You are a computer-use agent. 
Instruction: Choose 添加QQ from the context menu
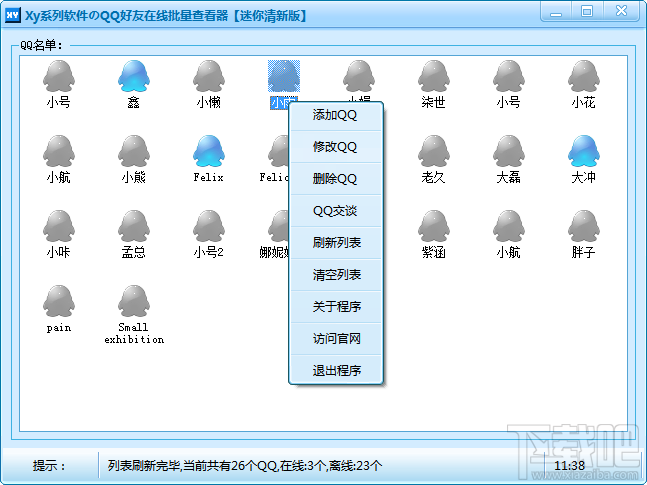[x=336, y=115]
